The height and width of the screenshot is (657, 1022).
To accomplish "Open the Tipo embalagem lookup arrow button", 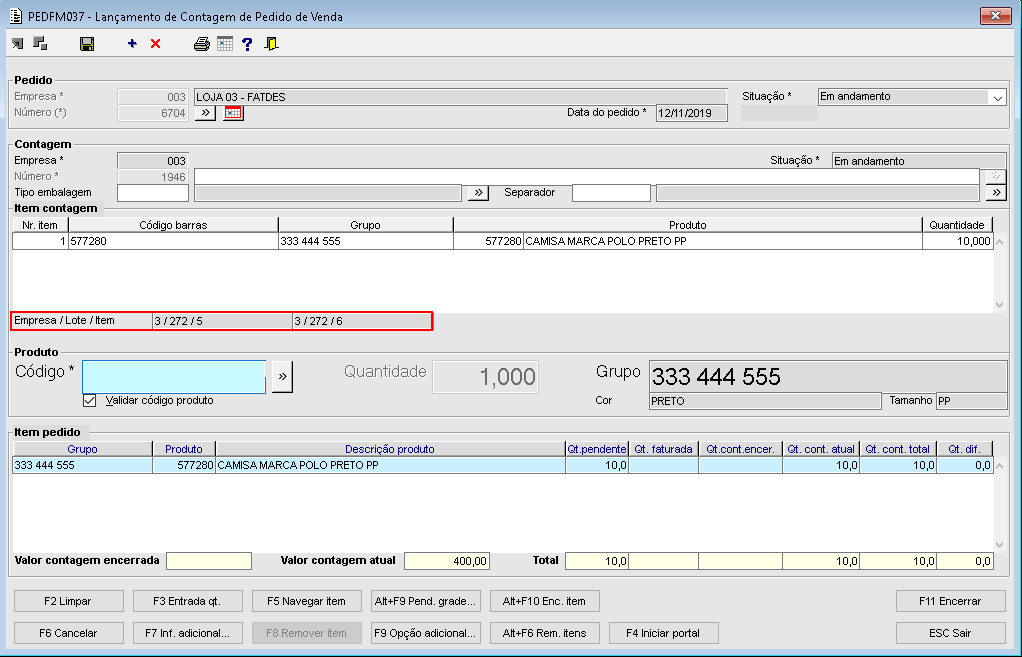I will pyautogui.click(x=478, y=193).
